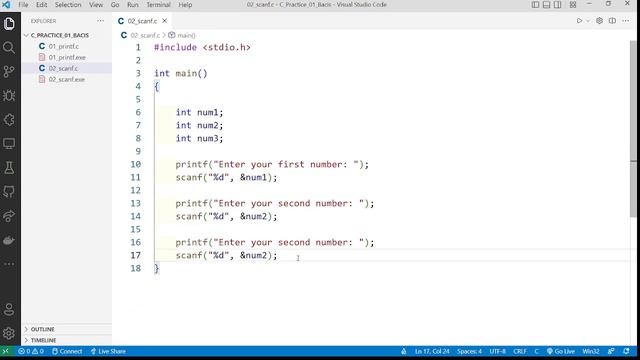The width and height of the screenshot is (640, 360).
Task: Place cursor on line 17 scanf
Action: [226, 256]
